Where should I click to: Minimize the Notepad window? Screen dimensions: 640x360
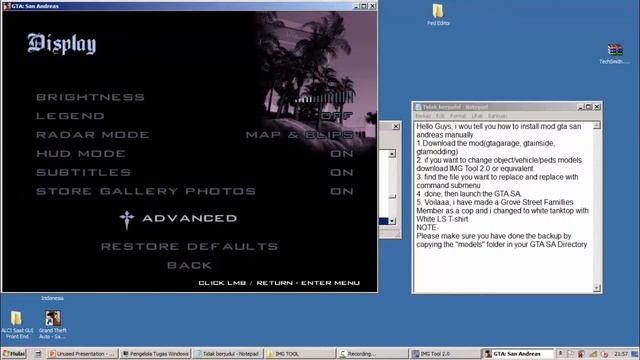coord(581,107)
